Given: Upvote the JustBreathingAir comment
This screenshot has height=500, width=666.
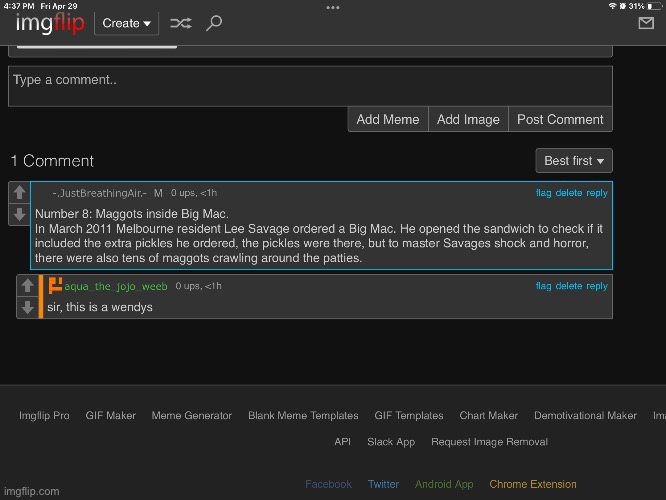Looking at the screenshot, I should (19, 192).
